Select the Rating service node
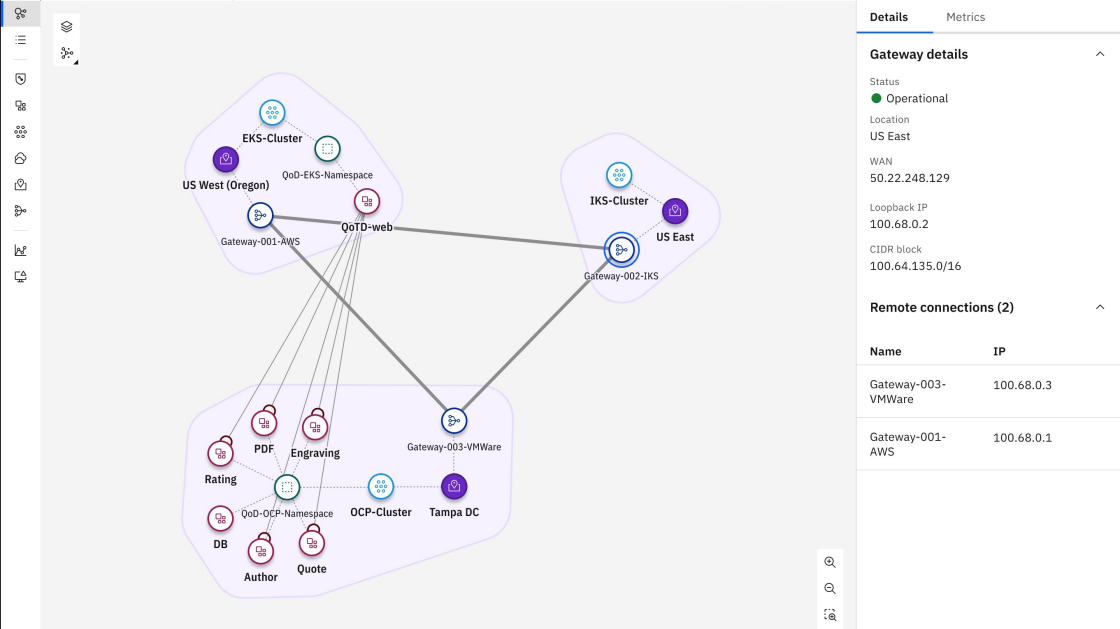Viewport: 1120px width, 629px height. [x=220, y=453]
